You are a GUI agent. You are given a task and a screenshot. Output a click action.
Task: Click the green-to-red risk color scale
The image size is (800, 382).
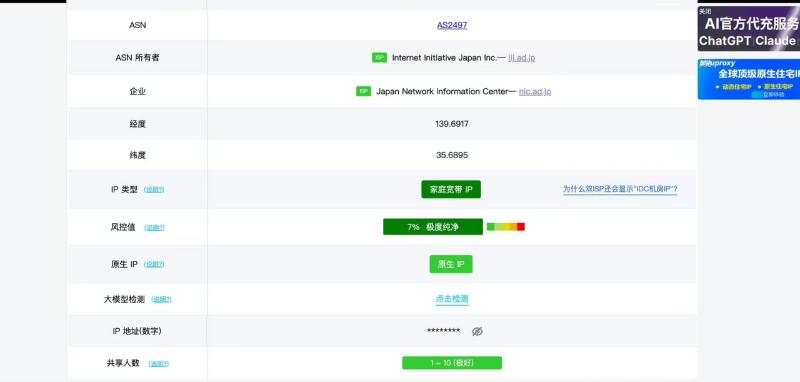(506, 227)
